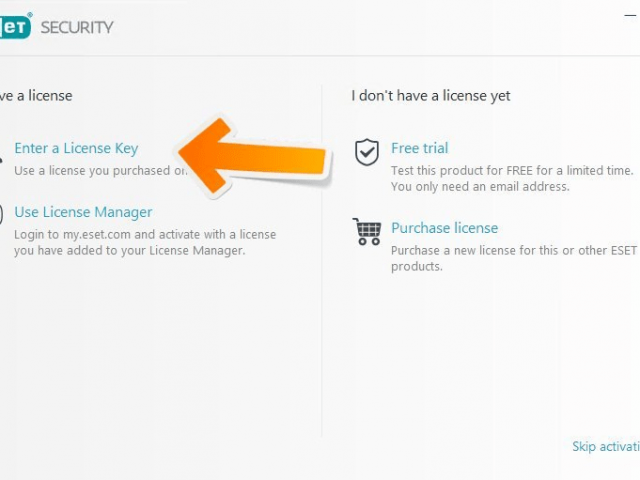Click the large orange arrow graphic
Image resolution: width=640 pixels, height=480 pixels.
click(x=254, y=158)
